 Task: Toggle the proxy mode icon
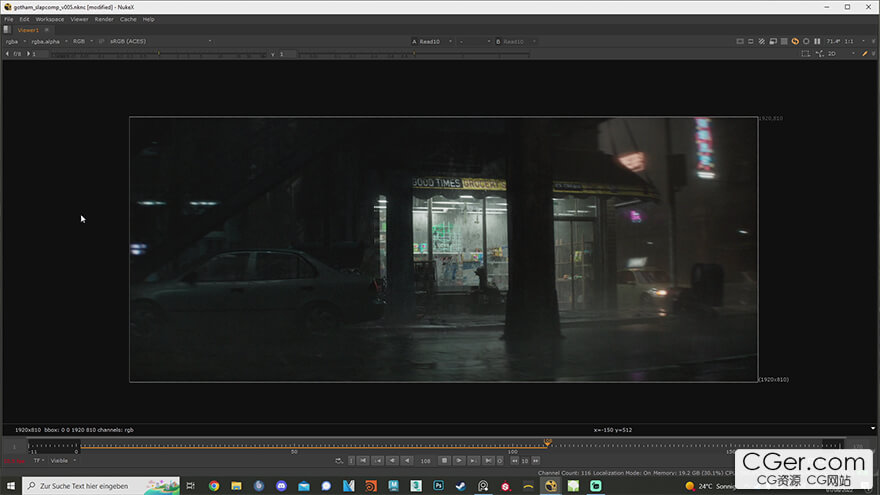coord(773,41)
